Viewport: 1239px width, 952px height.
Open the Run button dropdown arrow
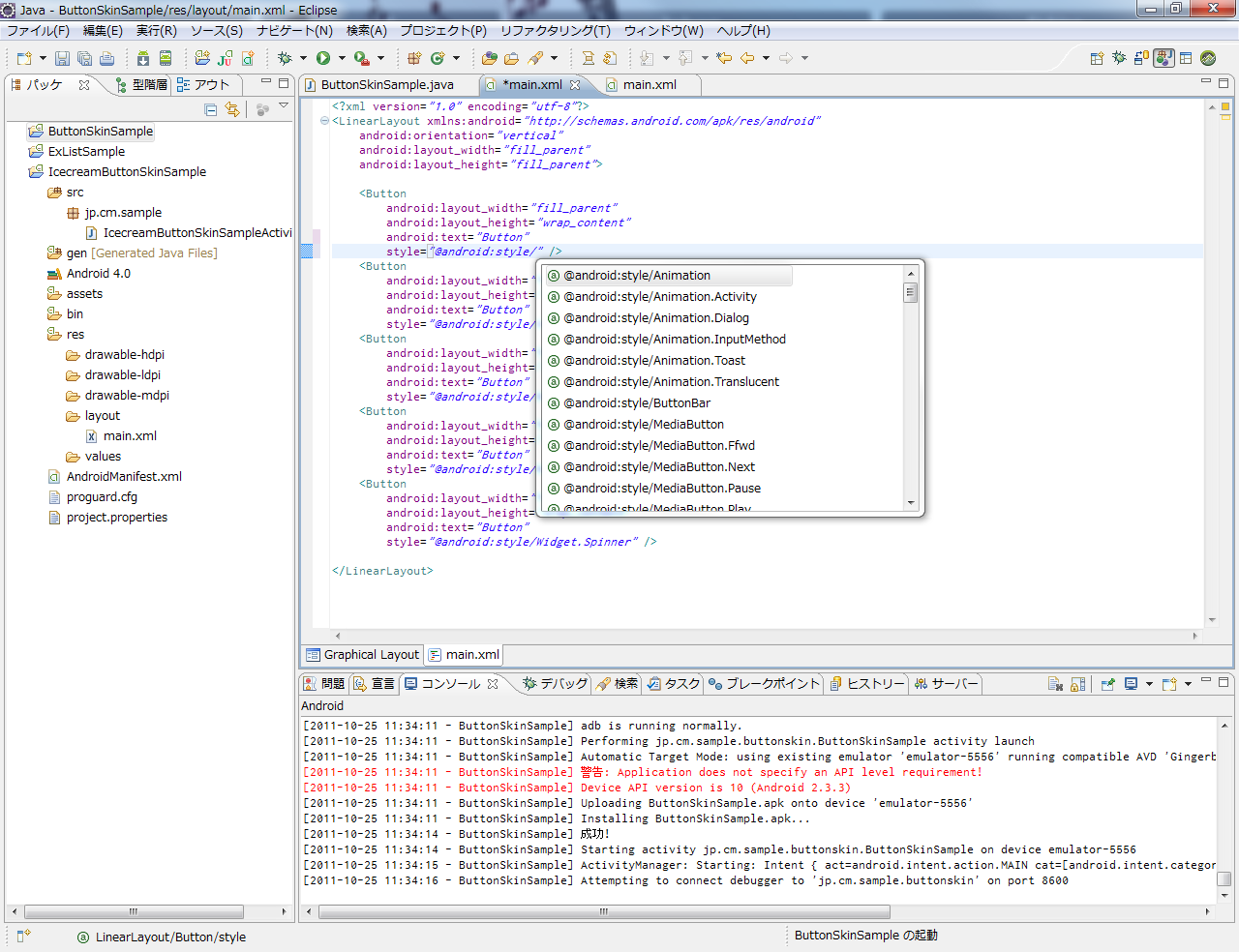tap(342, 58)
